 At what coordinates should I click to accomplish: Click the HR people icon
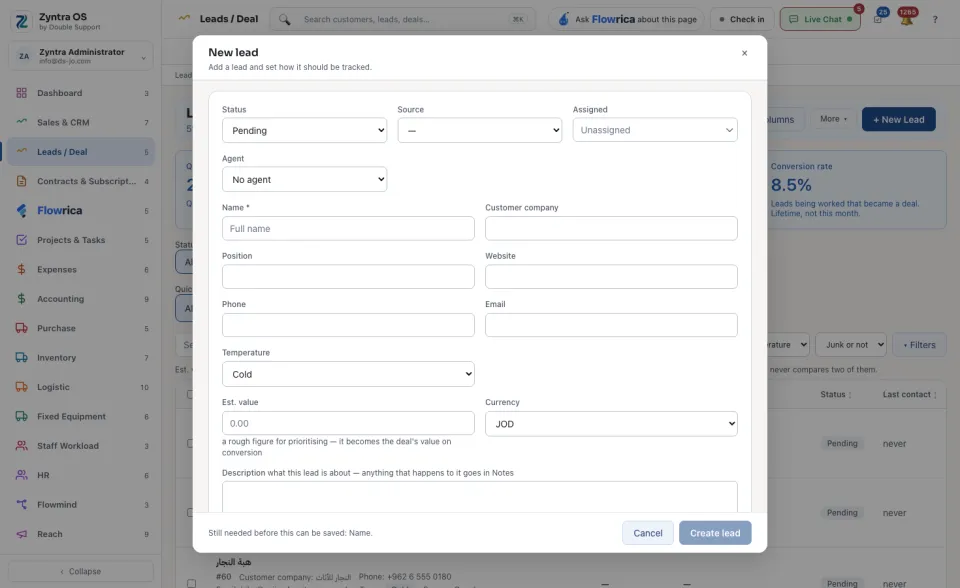(21, 475)
